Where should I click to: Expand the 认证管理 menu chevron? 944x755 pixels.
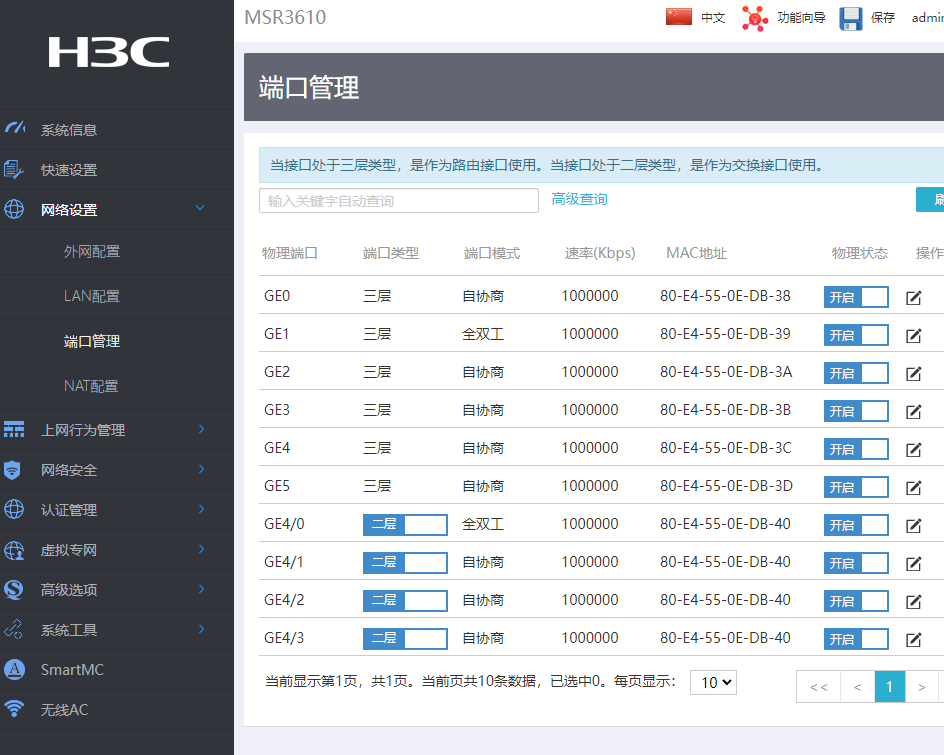click(202, 509)
